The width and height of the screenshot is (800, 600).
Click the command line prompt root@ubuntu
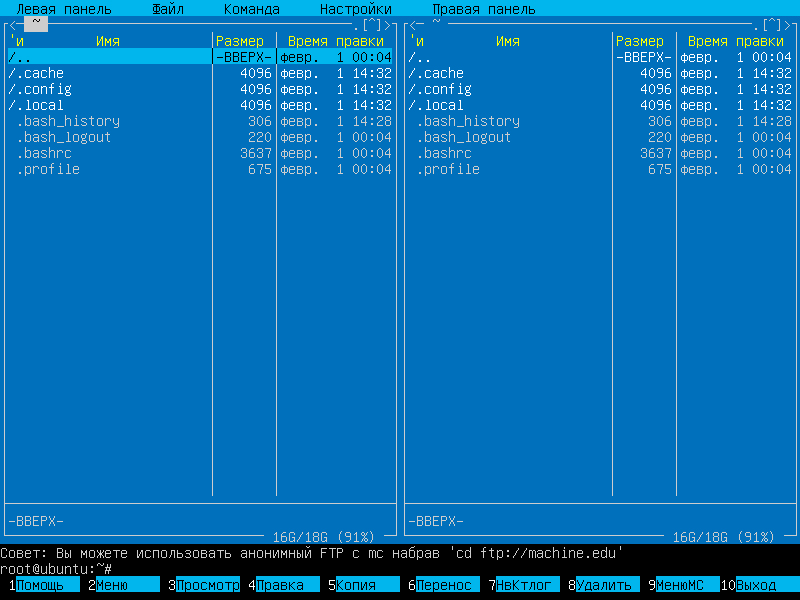tap(52, 569)
